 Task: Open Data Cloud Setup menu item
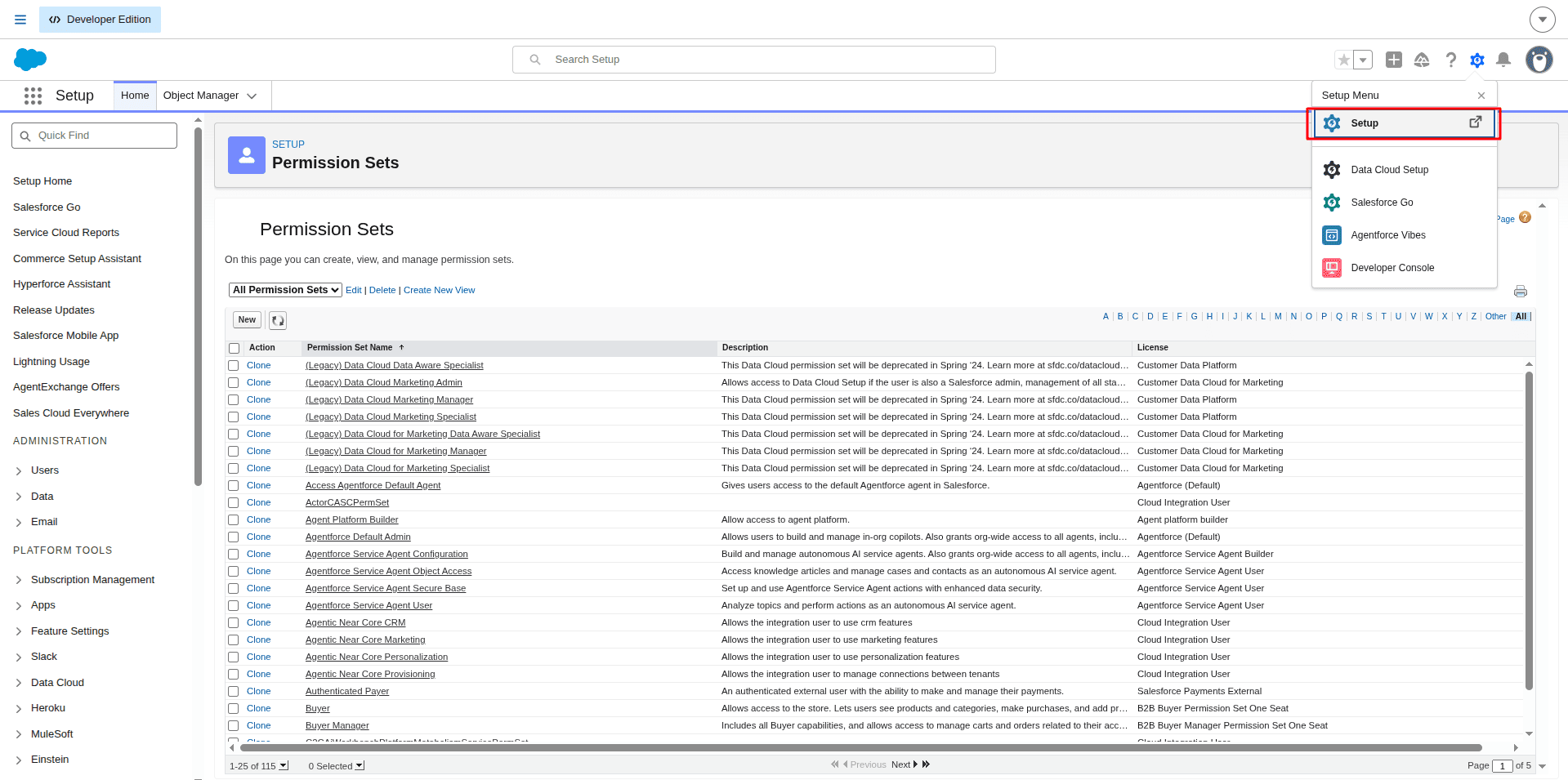pos(1405,170)
